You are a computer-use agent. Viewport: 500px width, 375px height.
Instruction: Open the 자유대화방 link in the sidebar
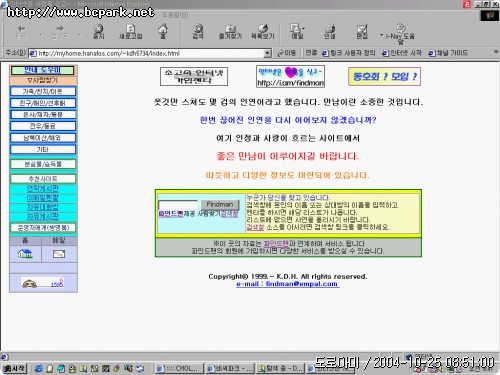click(43, 207)
